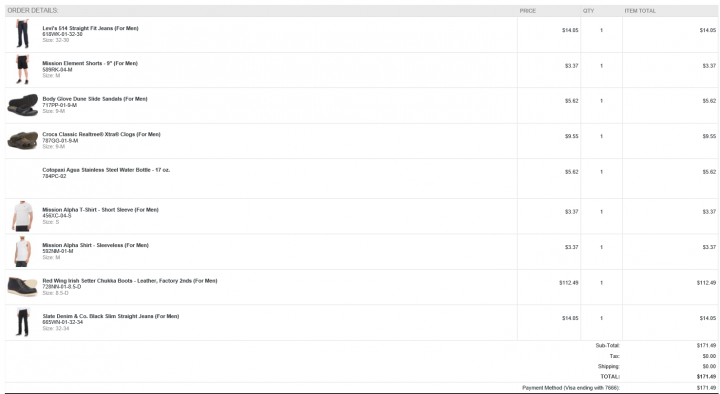Select Levi's jeans item total $14.05

coord(708,30)
